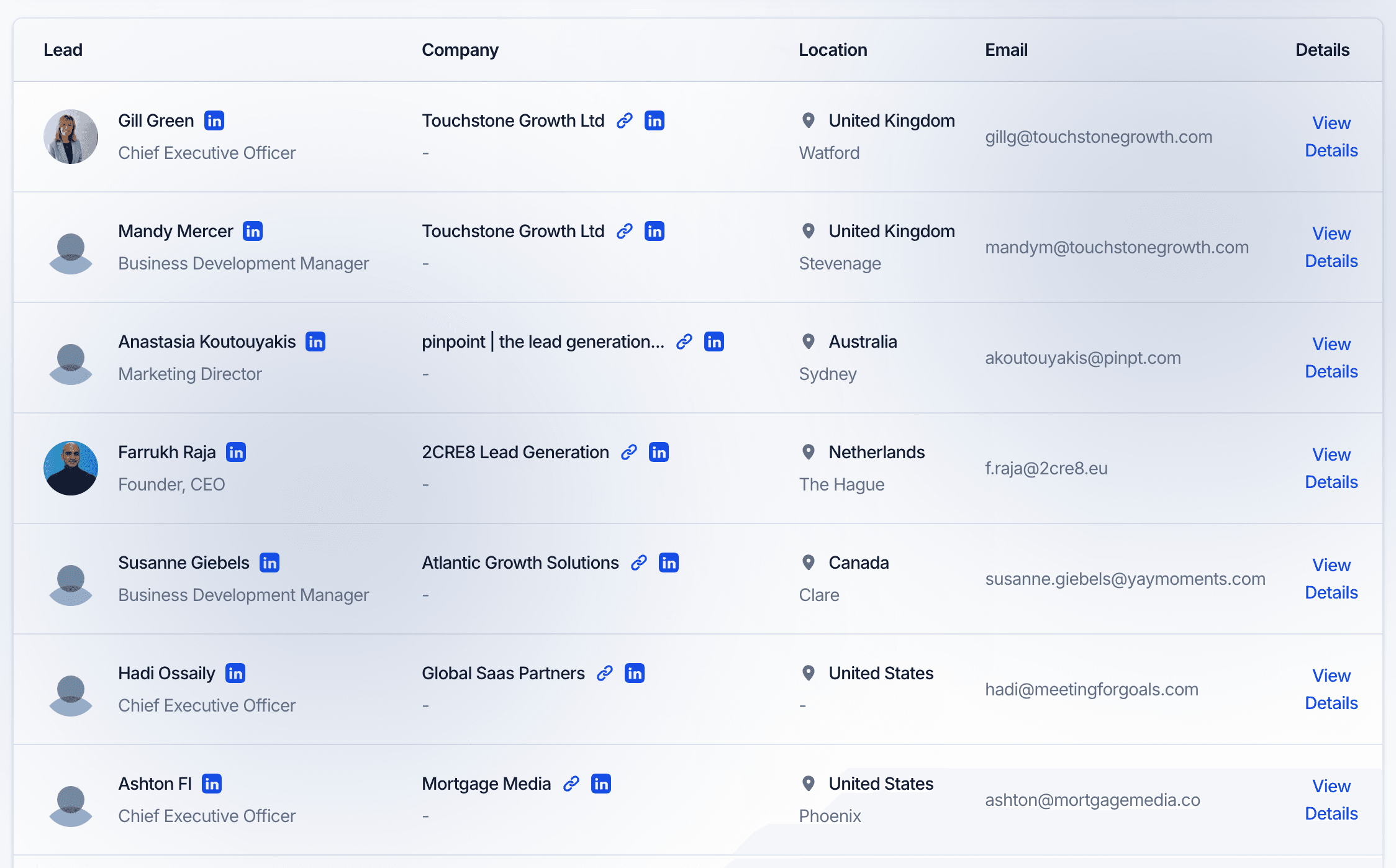The width and height of the screenshot is (1396, 868).
Task: Open Farrukh Raja's LinkedIn icon
Action: (236, 452)
